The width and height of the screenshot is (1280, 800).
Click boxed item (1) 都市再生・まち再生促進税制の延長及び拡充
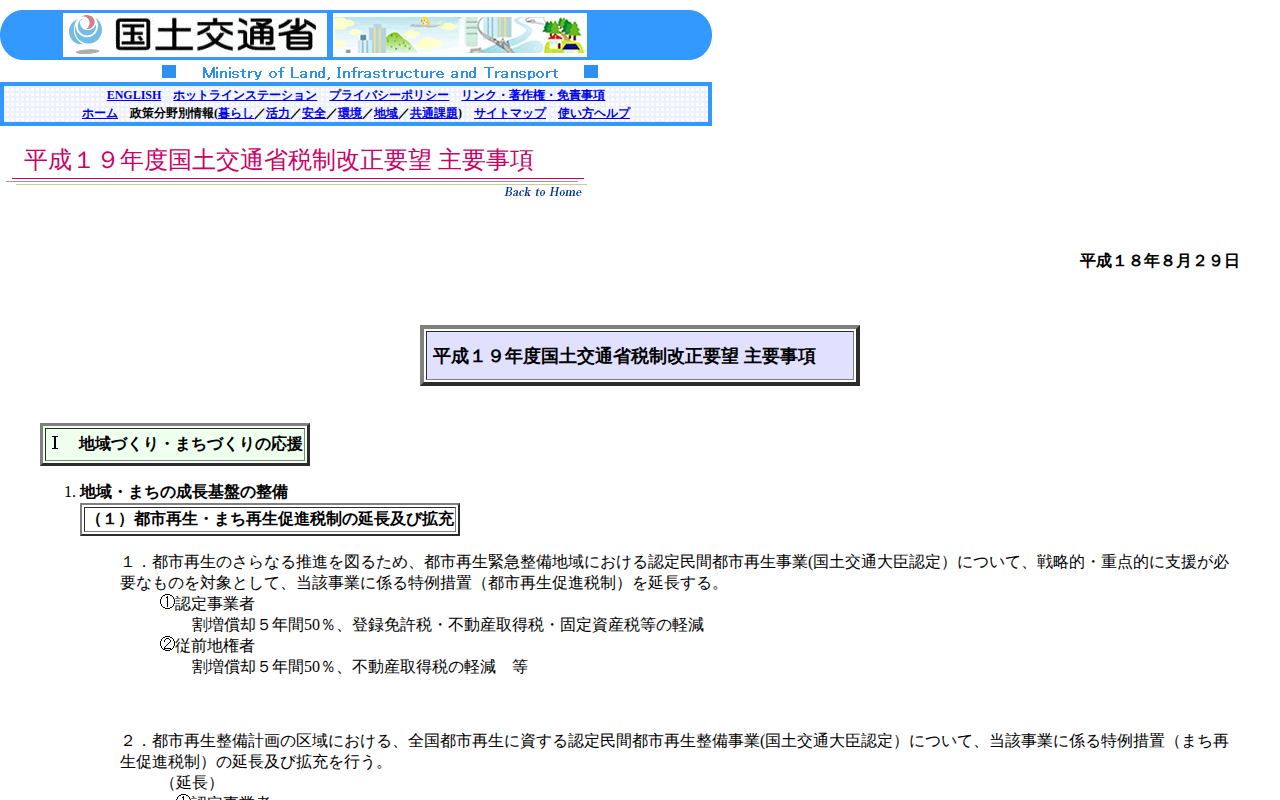(x=270, y=519)
